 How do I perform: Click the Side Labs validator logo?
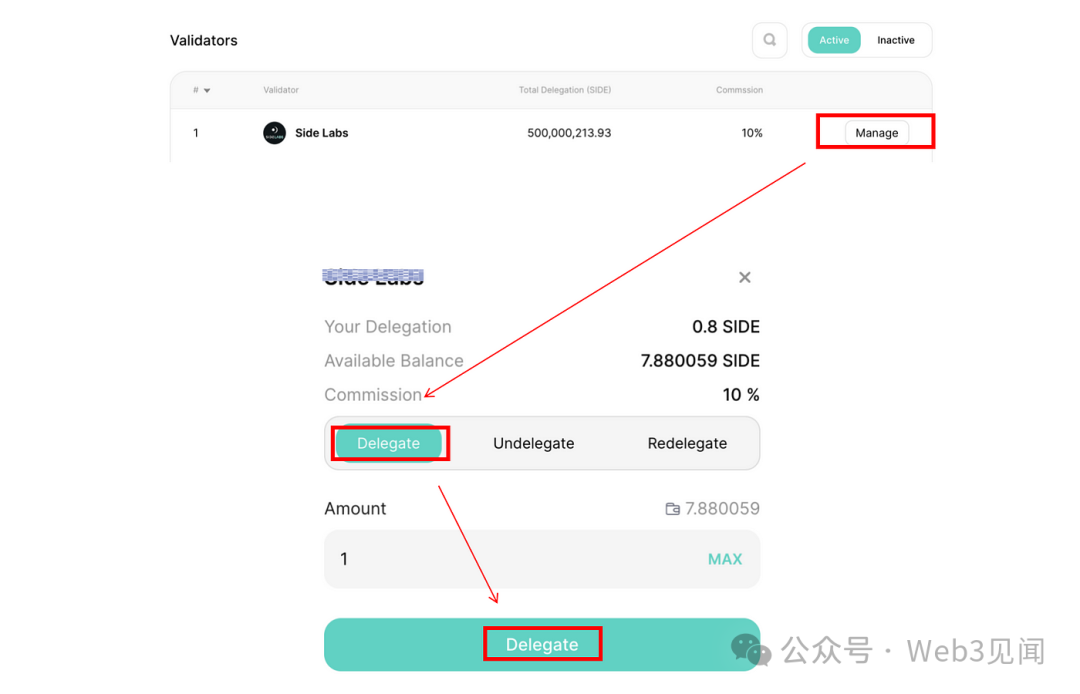point(274,133)
